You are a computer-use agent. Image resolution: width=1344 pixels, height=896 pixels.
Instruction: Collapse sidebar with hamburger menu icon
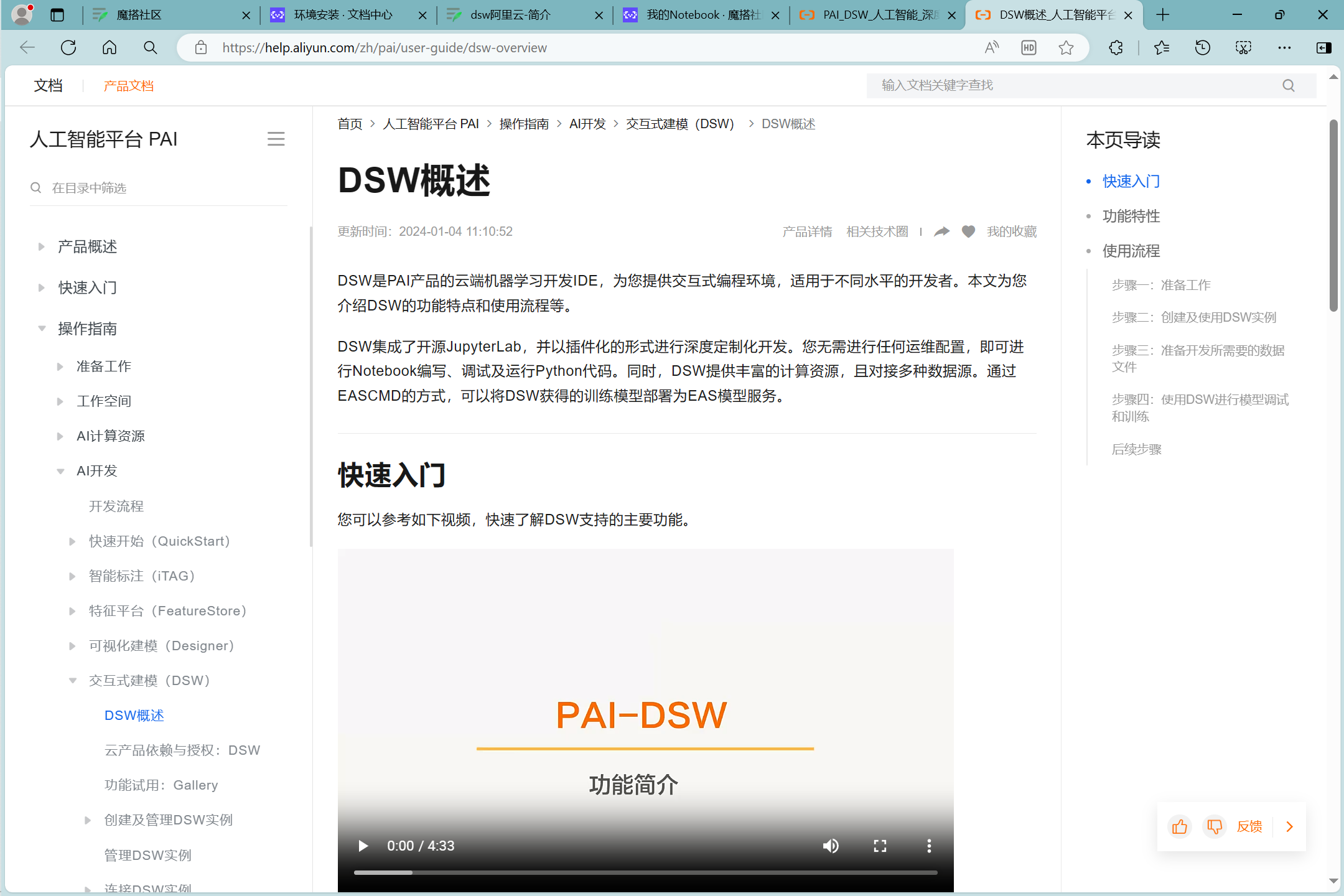(276, 139)
